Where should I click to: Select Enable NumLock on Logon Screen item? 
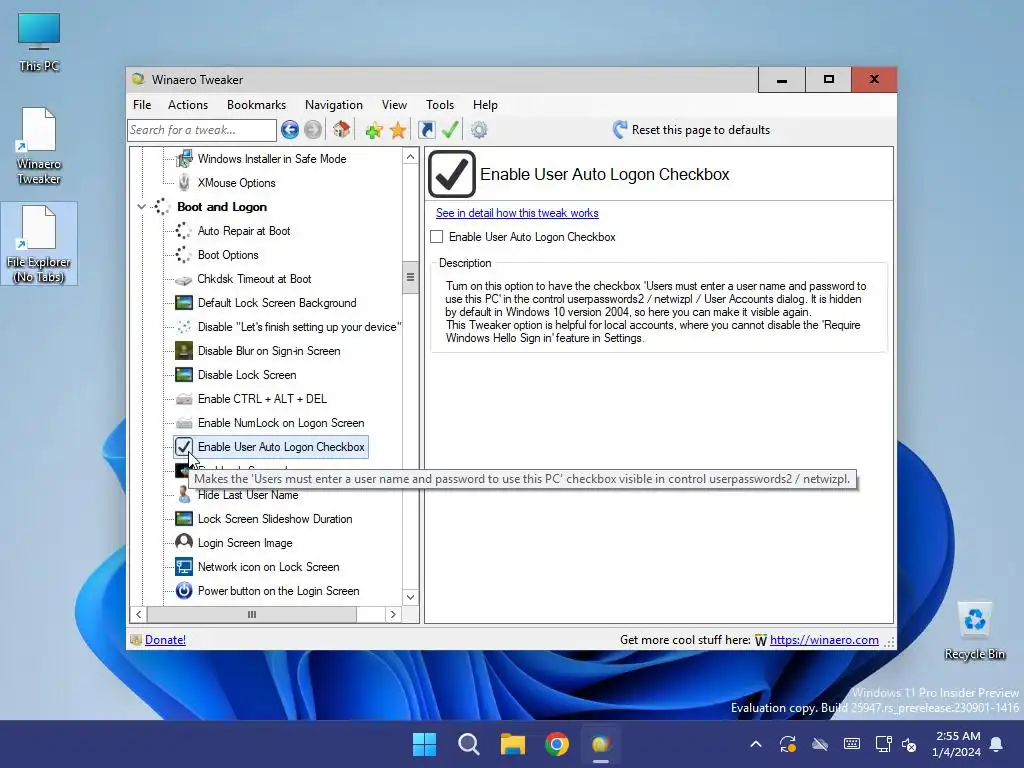tap(281, 423)
